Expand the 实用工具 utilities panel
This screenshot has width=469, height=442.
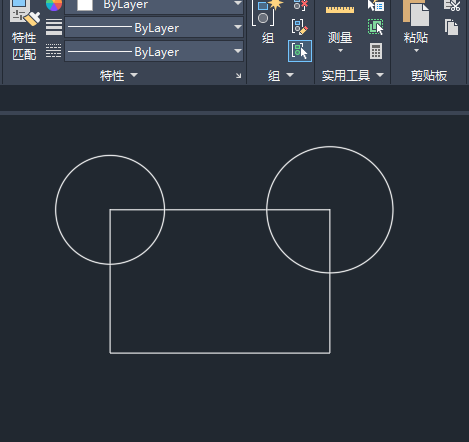[x=352, y=76]
